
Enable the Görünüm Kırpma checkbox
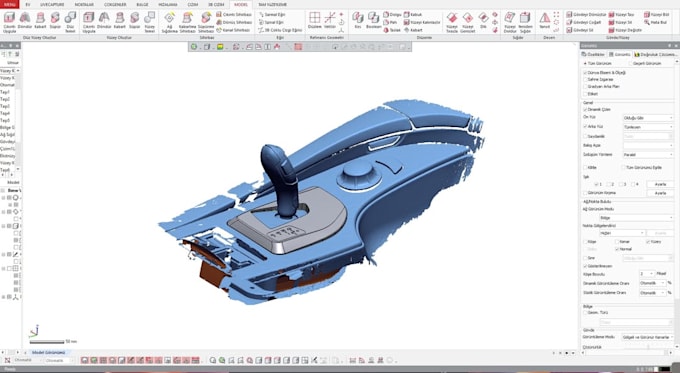pyautogui.click(x=585, y=193)
